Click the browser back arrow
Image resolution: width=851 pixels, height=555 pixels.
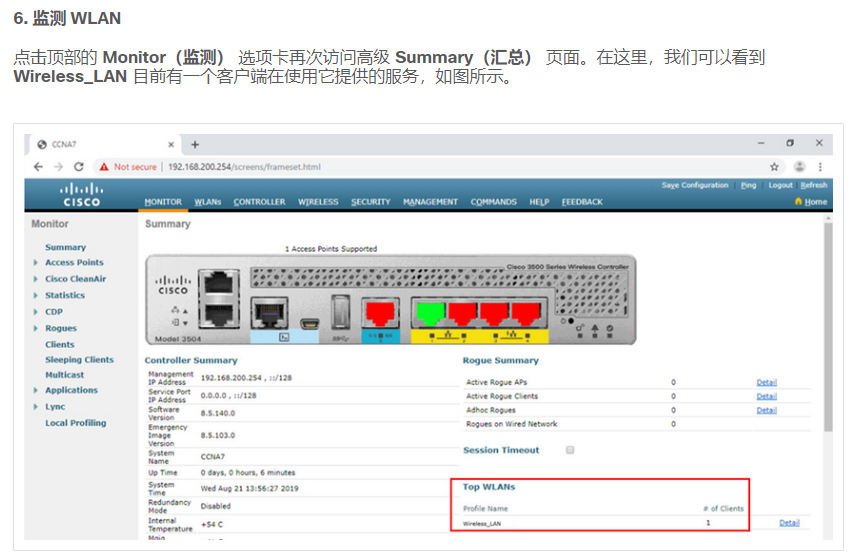tap(39, 166)
